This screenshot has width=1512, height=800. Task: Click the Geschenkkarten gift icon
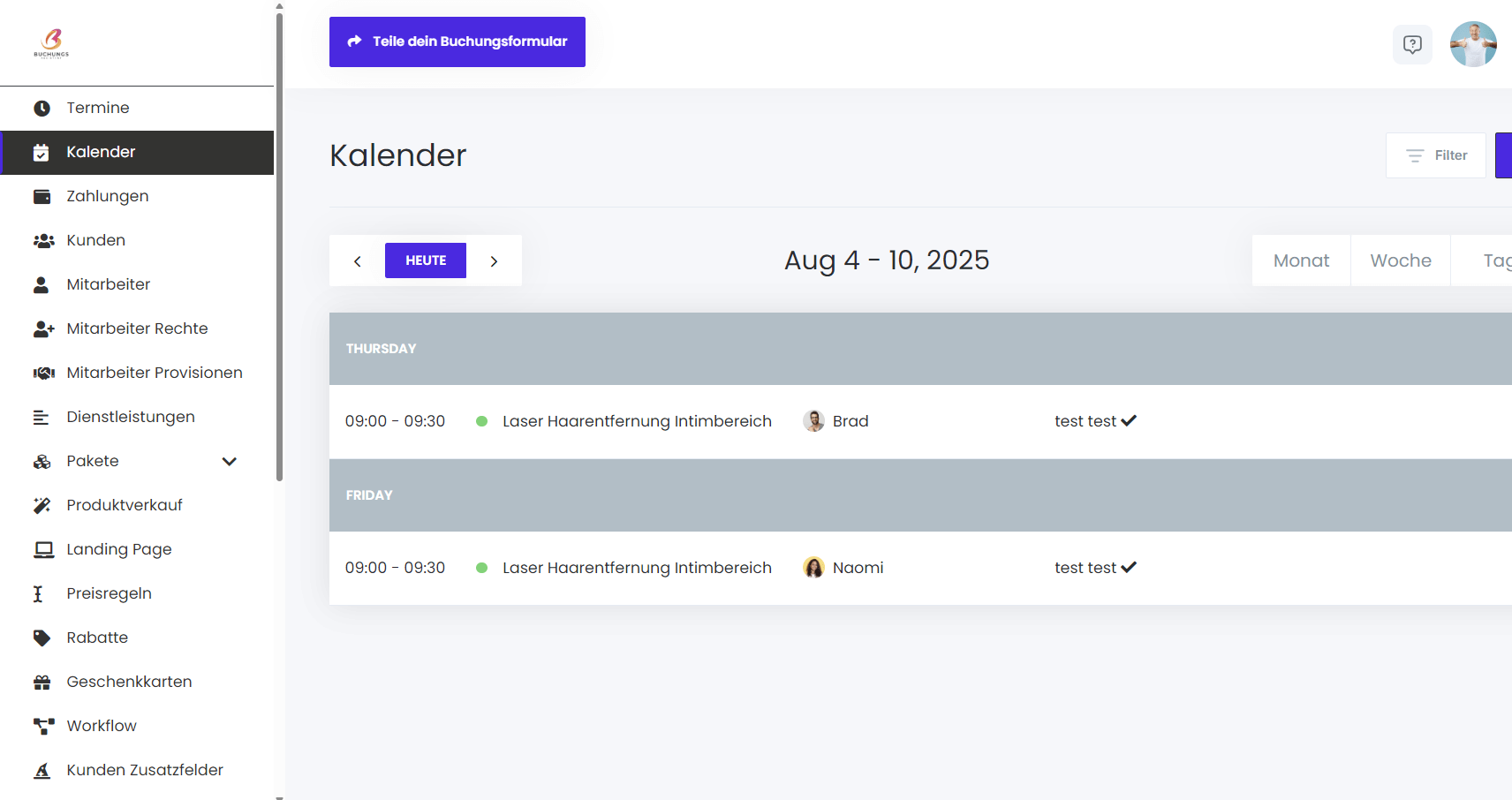42,683
